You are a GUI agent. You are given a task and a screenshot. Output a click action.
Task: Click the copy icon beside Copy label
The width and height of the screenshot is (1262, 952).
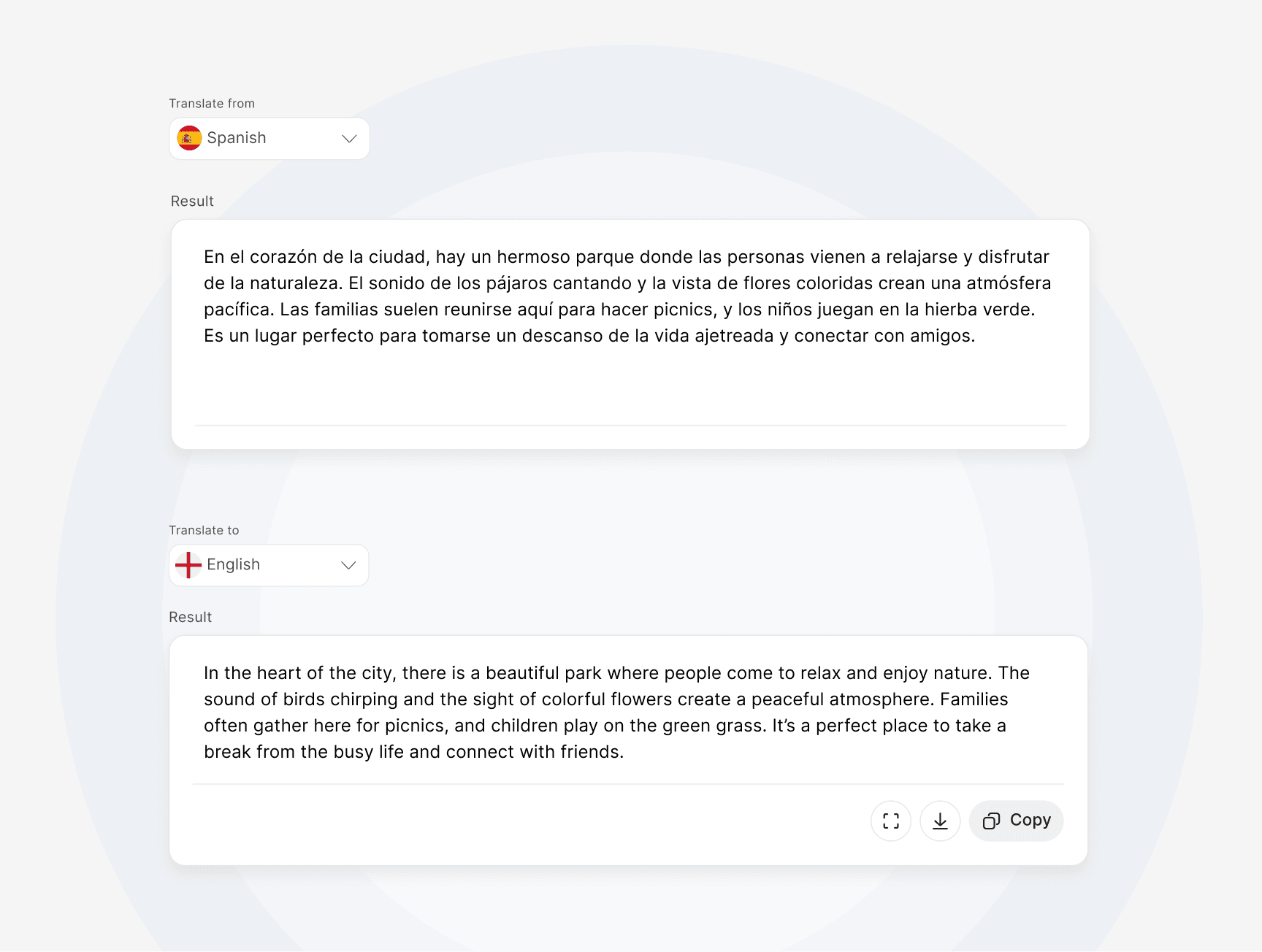tap(991, 821)
